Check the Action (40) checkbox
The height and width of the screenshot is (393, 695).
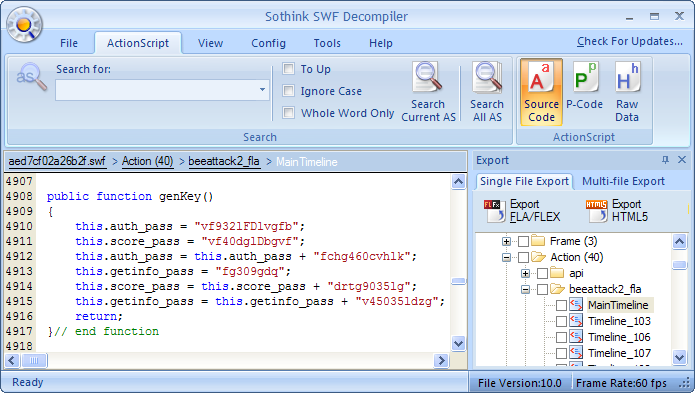523,257
